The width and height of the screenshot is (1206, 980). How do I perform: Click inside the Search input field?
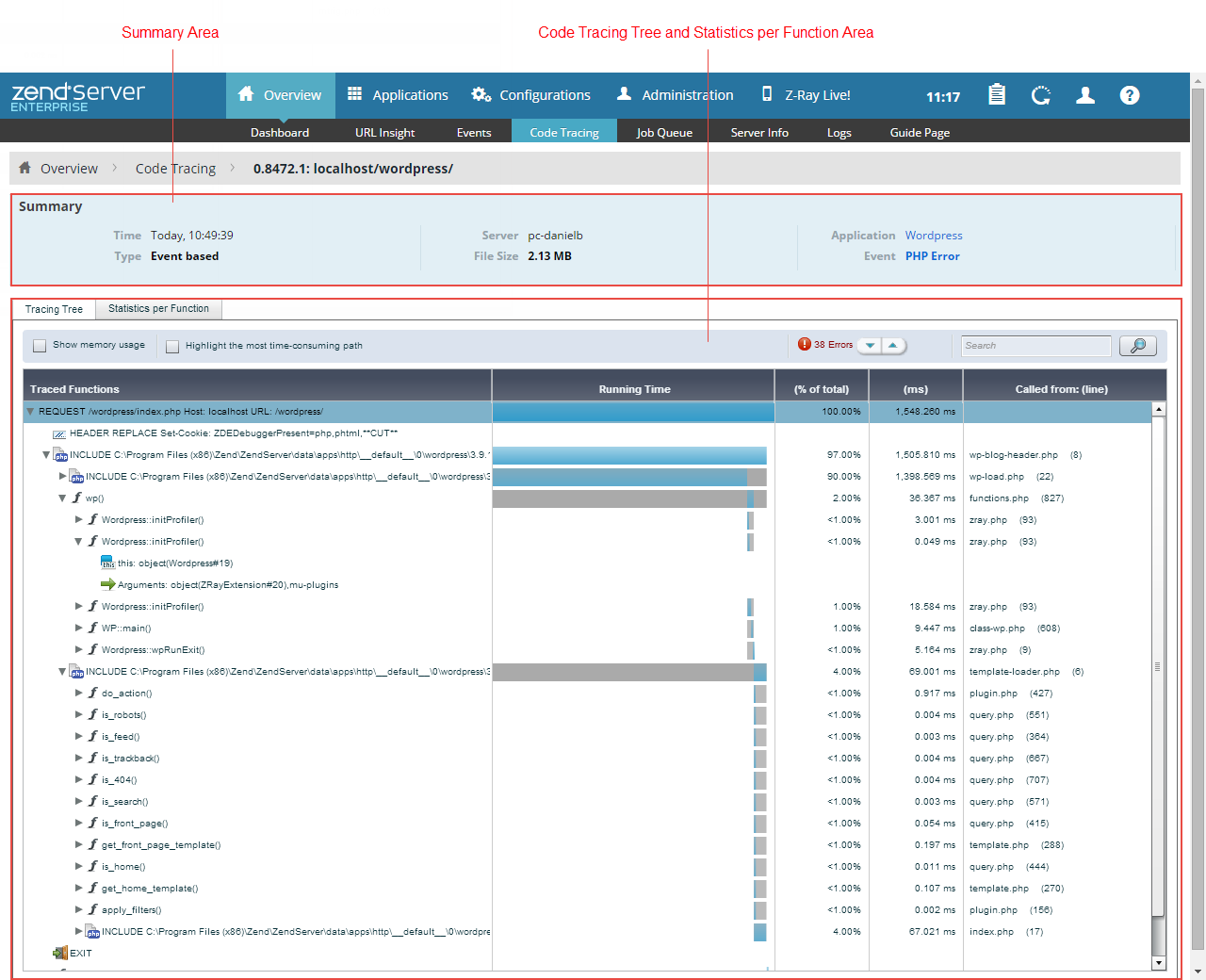pyautogui.click(x=1035, y=346)
